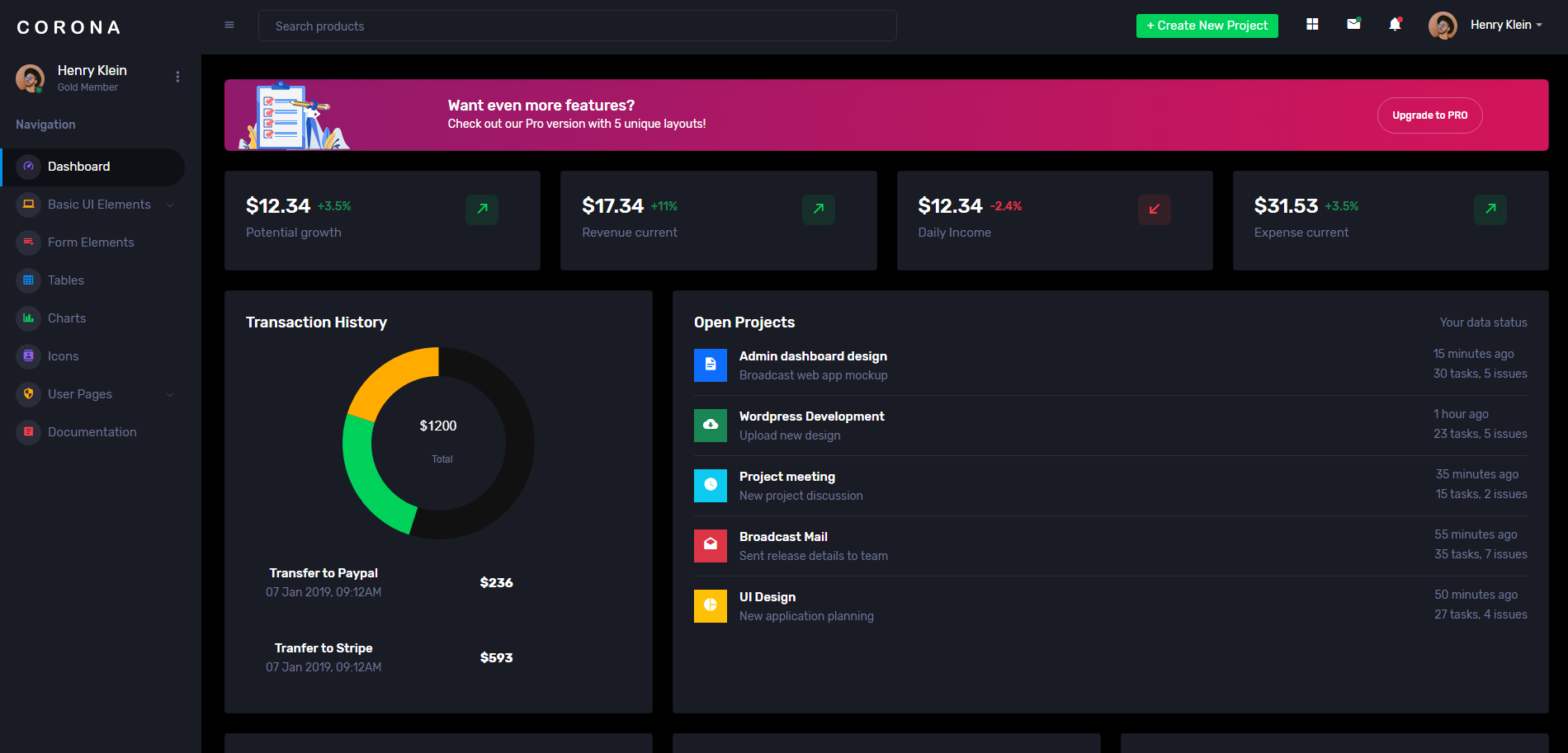Open Tables menu item
The image size is (1568, 753).
92,280
